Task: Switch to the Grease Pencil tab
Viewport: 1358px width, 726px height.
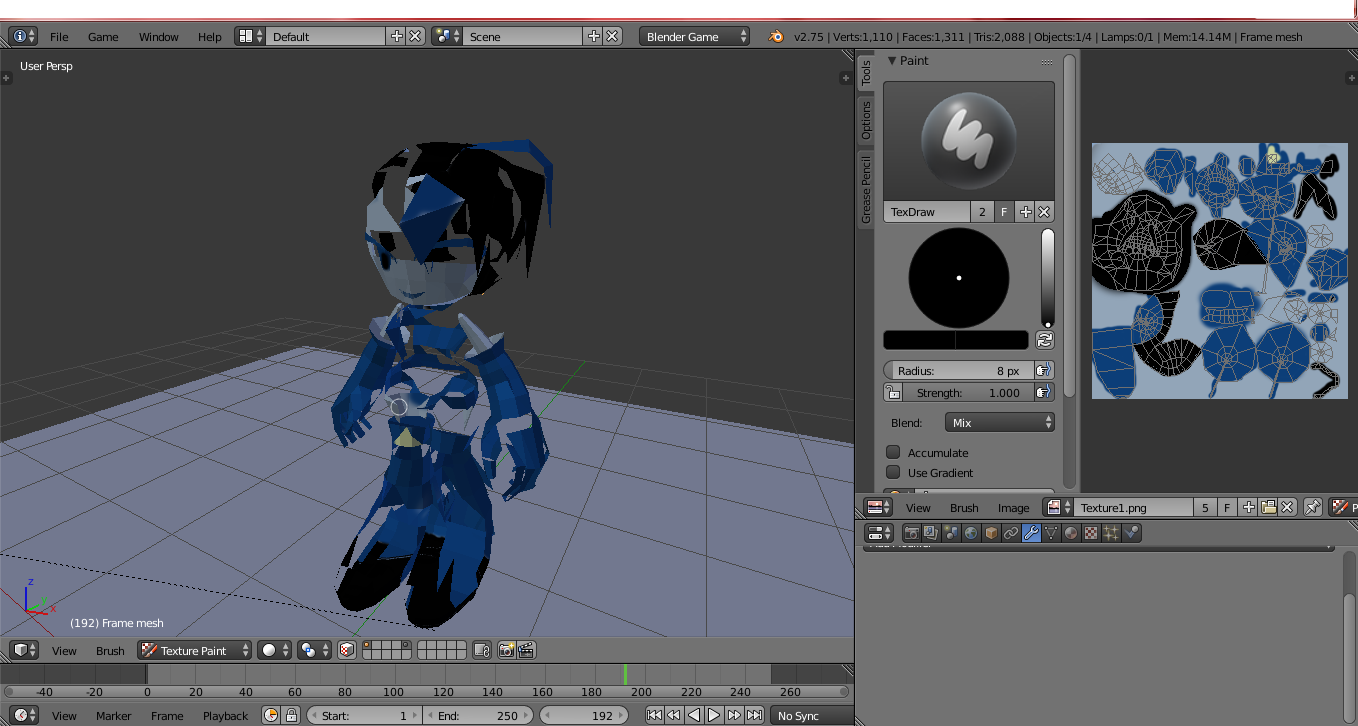Action: coord(866,190)
